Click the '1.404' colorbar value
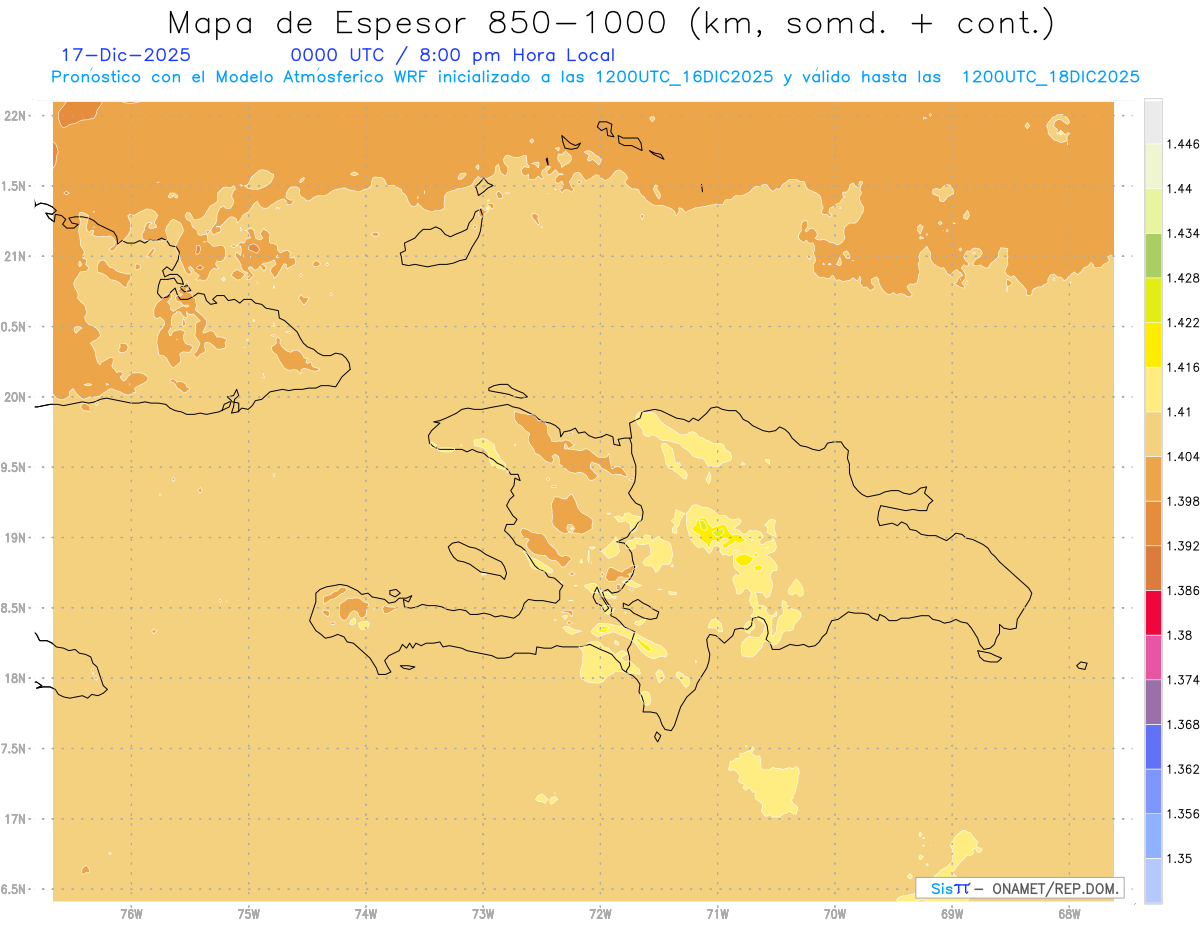The height and width of the screenshot is (927, 1200). click(x=1183, y=457)
